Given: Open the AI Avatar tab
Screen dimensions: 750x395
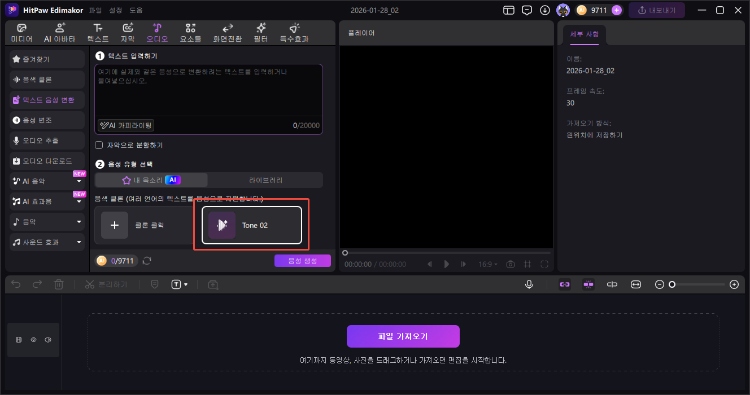Looking at the screenshot, I should tap(59, 33).
